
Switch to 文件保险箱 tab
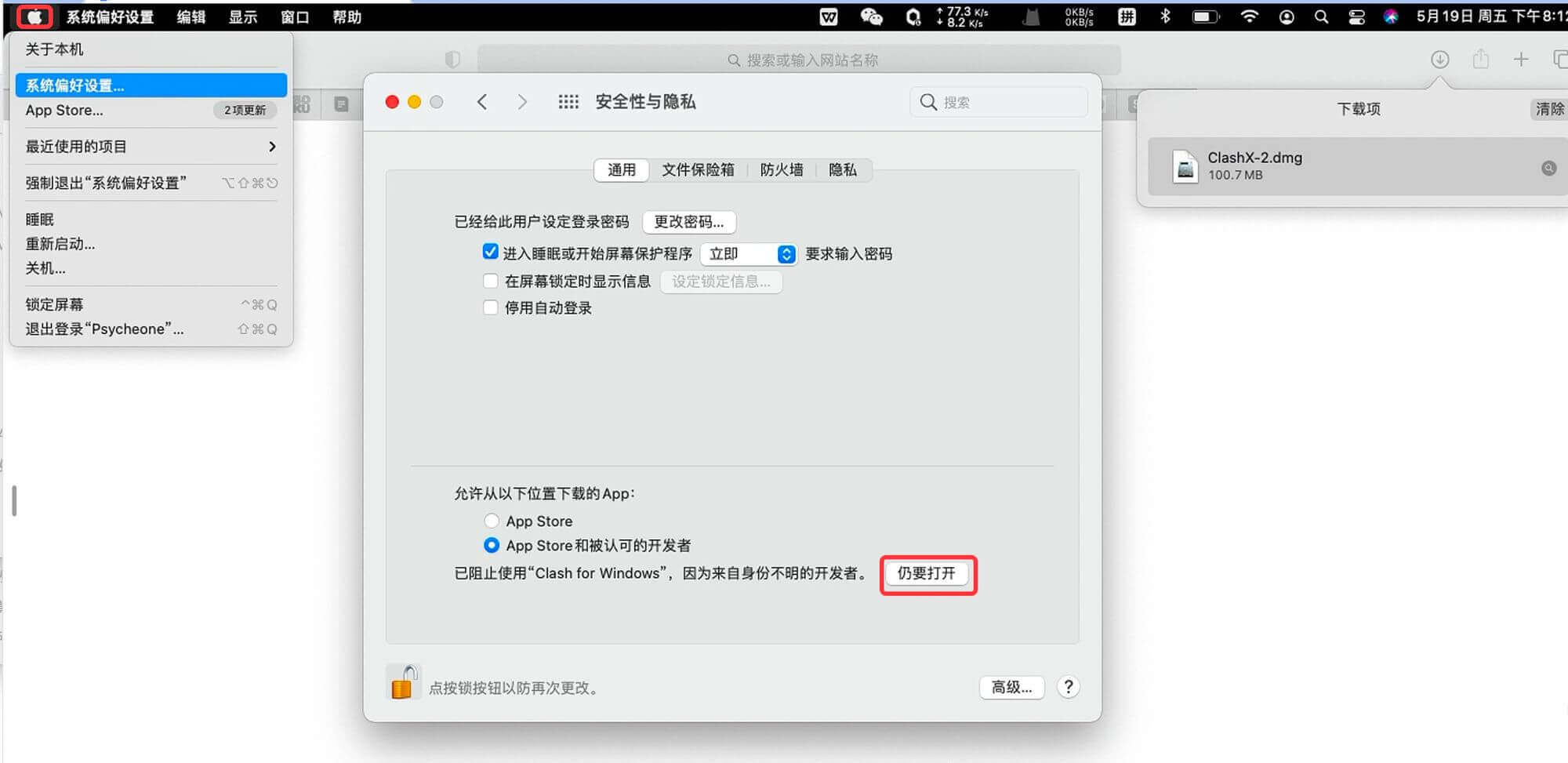[x=698, y=170]
